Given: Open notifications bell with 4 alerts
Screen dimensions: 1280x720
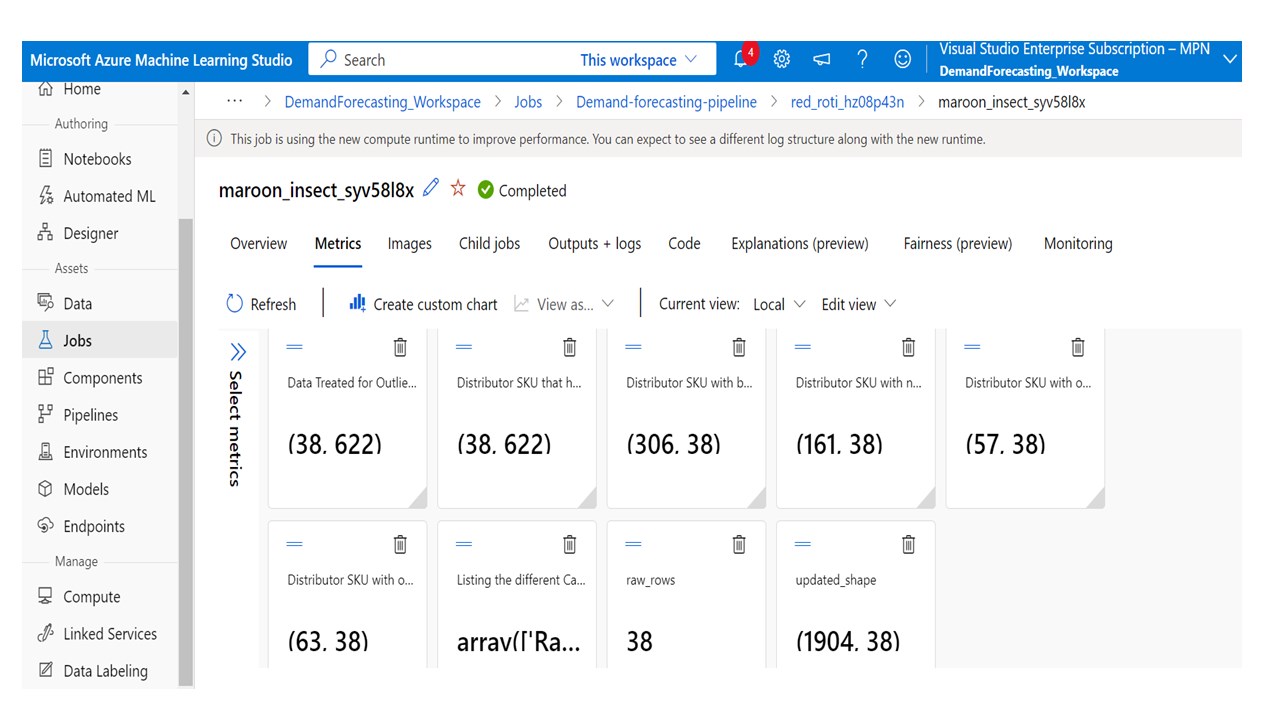Looking at the screenshot, I should (743, 58).
